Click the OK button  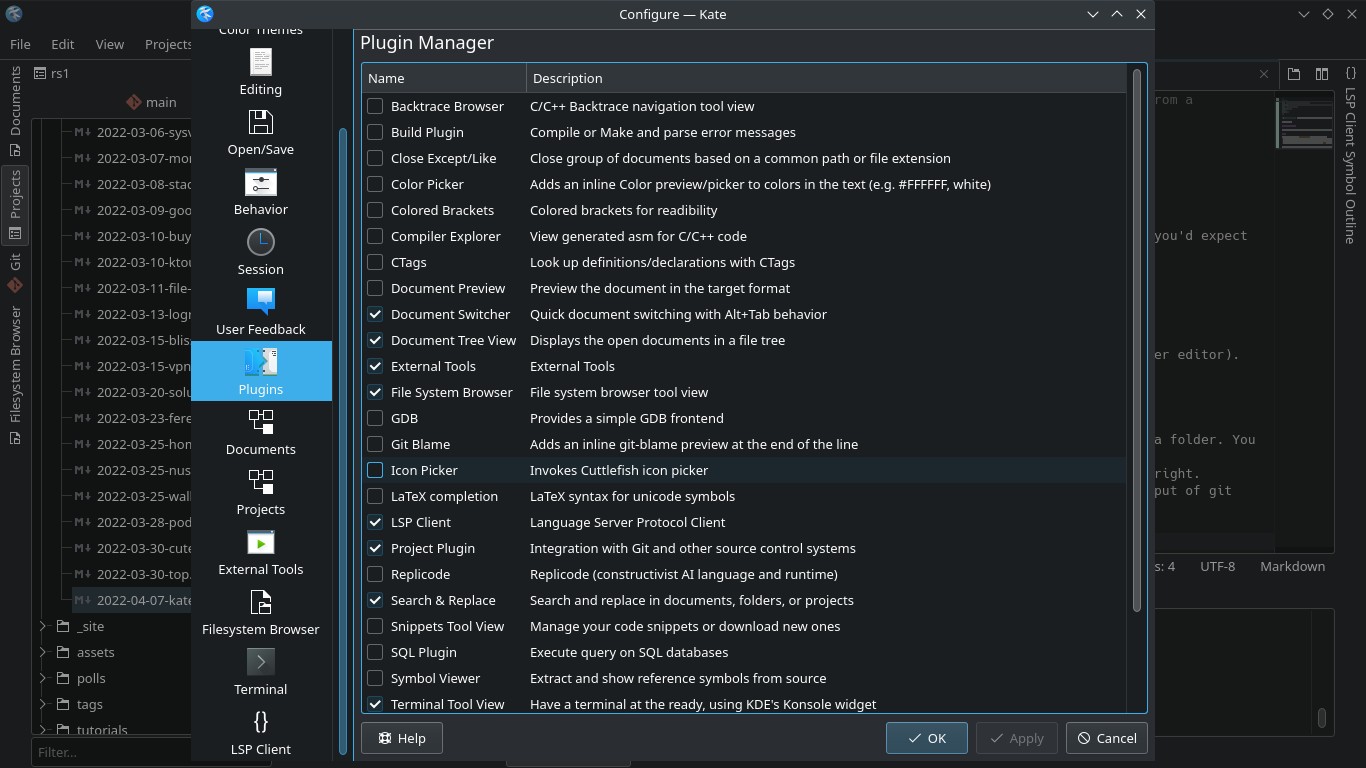tap(926, 738)
